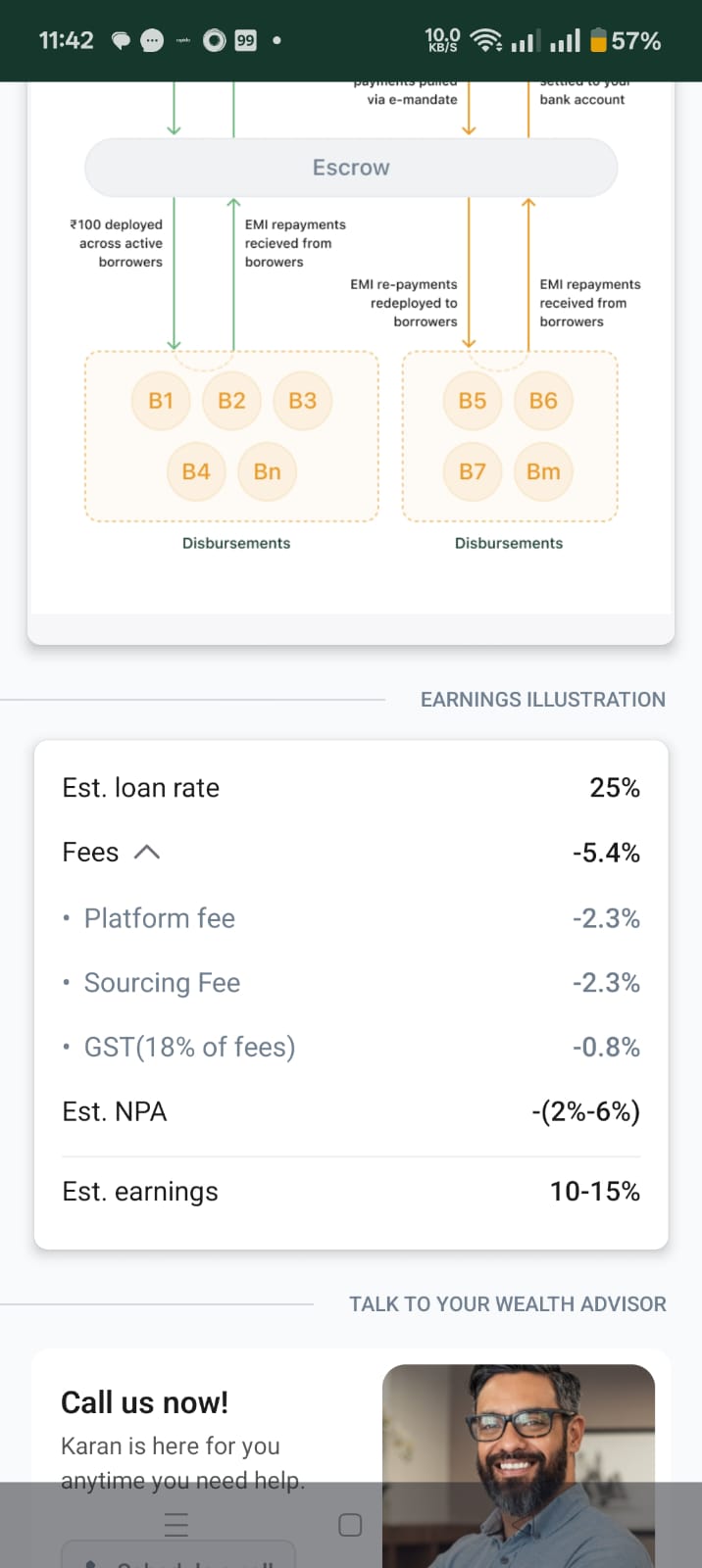Tap borrower node B4

point(196,471)
